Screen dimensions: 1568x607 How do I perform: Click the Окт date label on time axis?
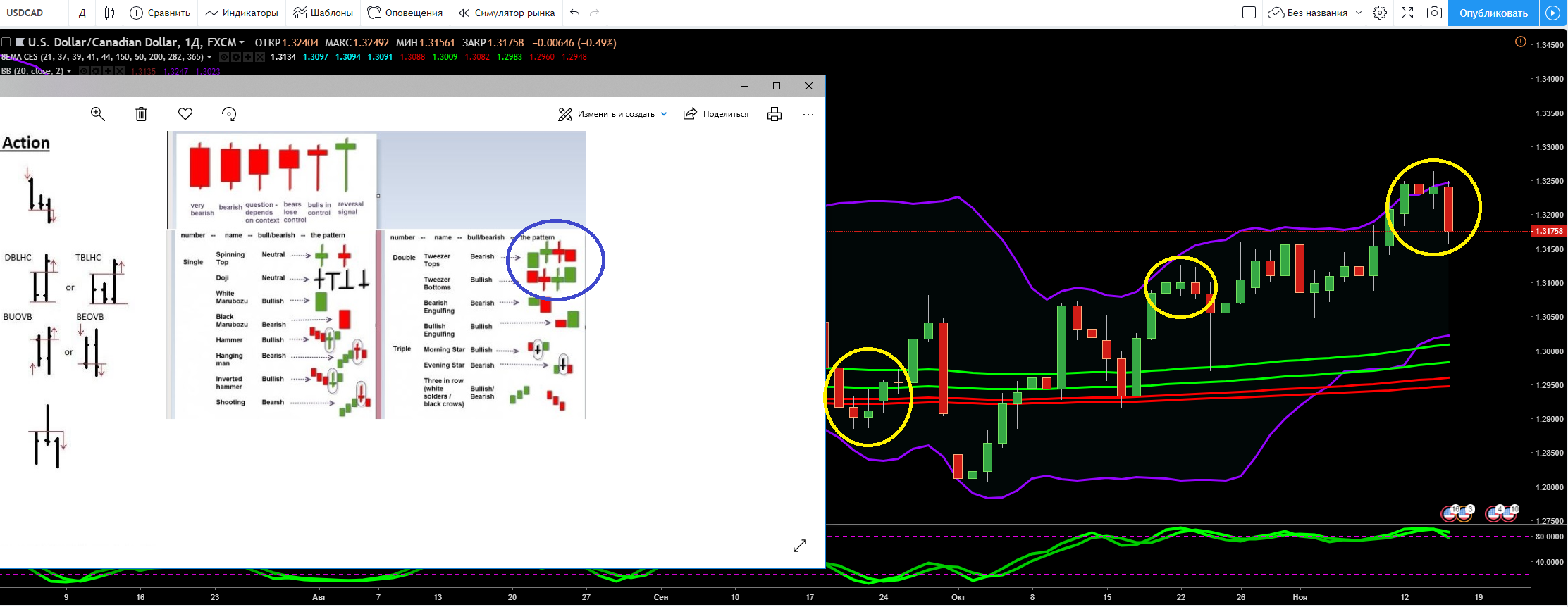tap(958, 597)
